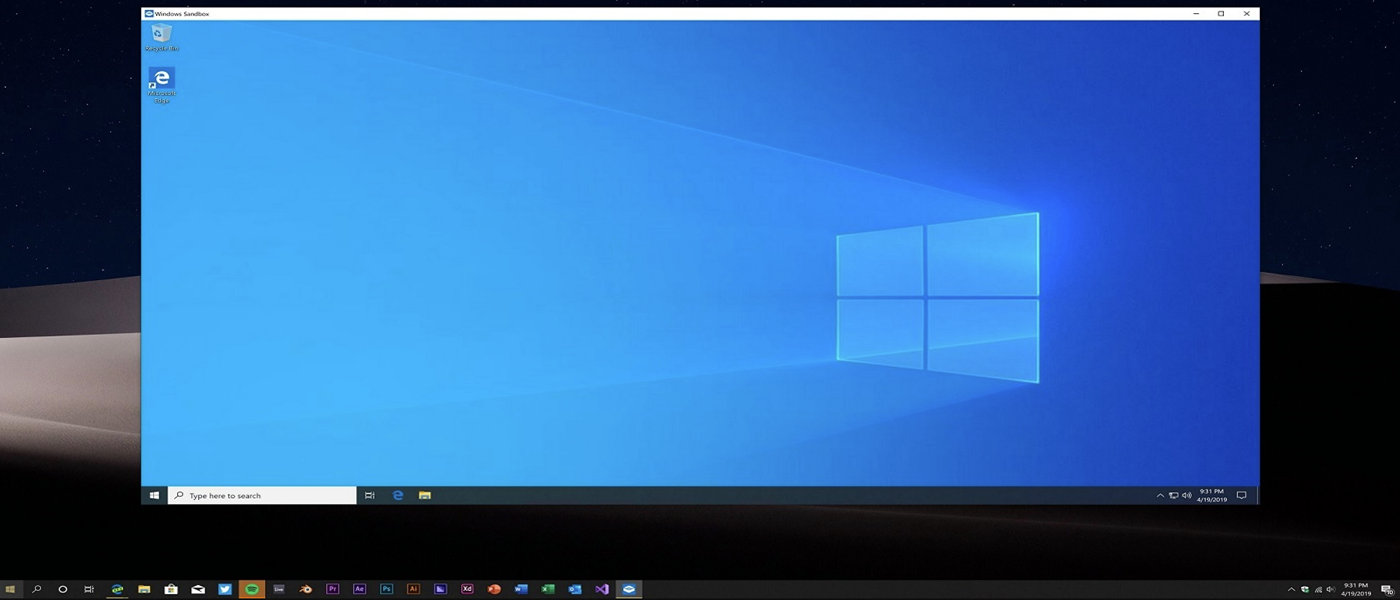Open After Effects from the taskbar
Image resolution: width=1400 pixels, height=600 pixels.
coord(359,590)
